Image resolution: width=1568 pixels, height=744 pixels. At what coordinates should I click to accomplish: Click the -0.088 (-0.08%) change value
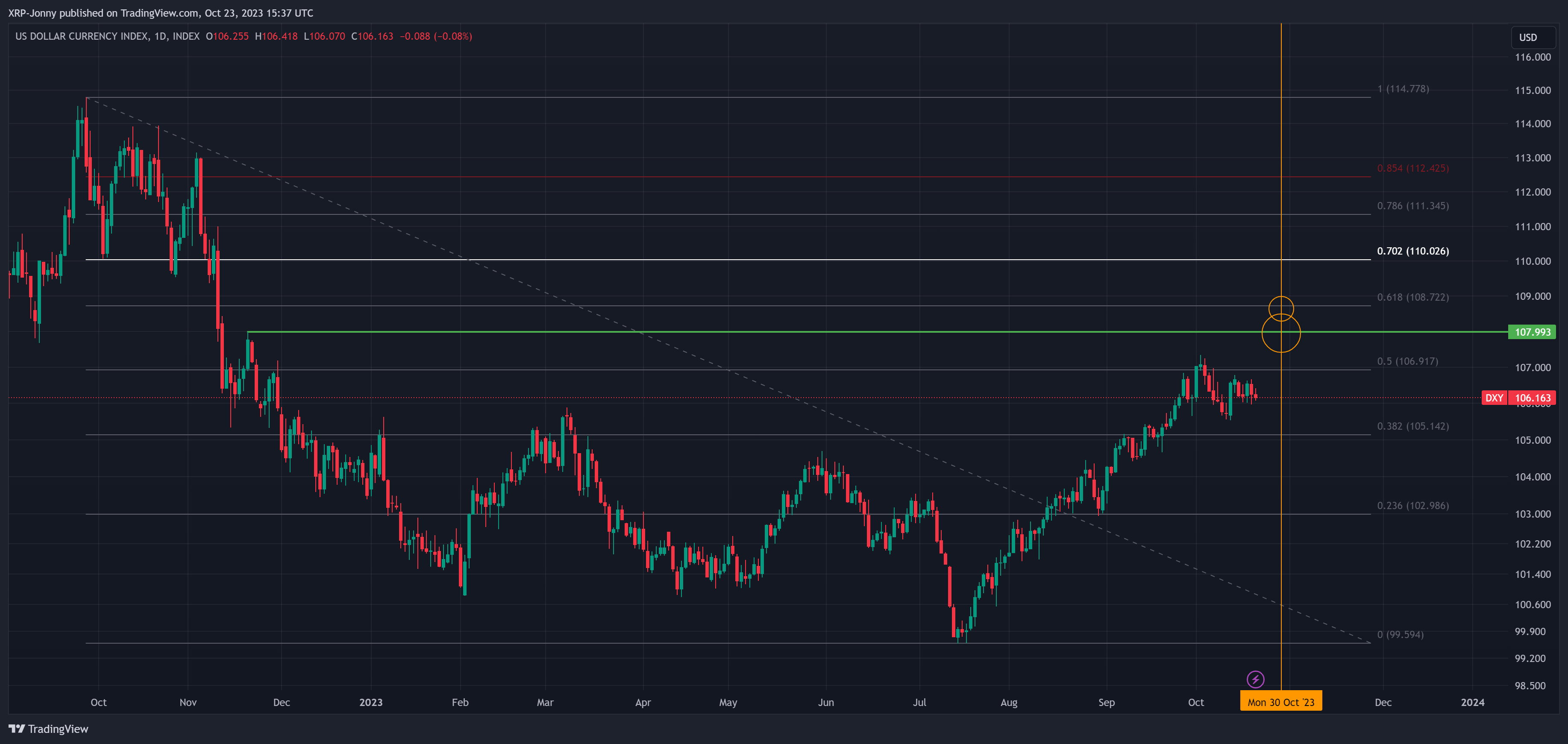click(x=436, y=36)
